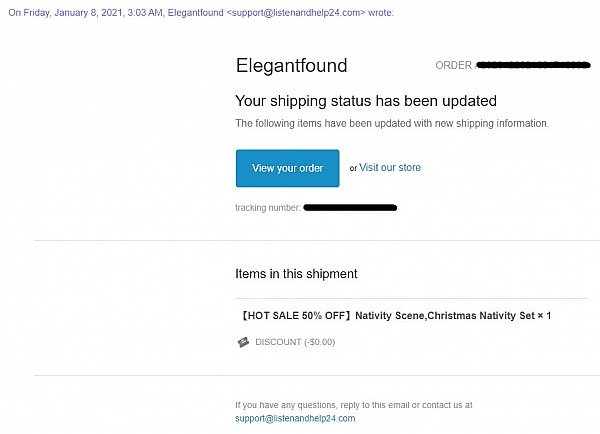Image resolution: width=600 pixels, height=434 pixels.
Task: Click the Items in this shipment heading
Action: click(x=296, y=274)
